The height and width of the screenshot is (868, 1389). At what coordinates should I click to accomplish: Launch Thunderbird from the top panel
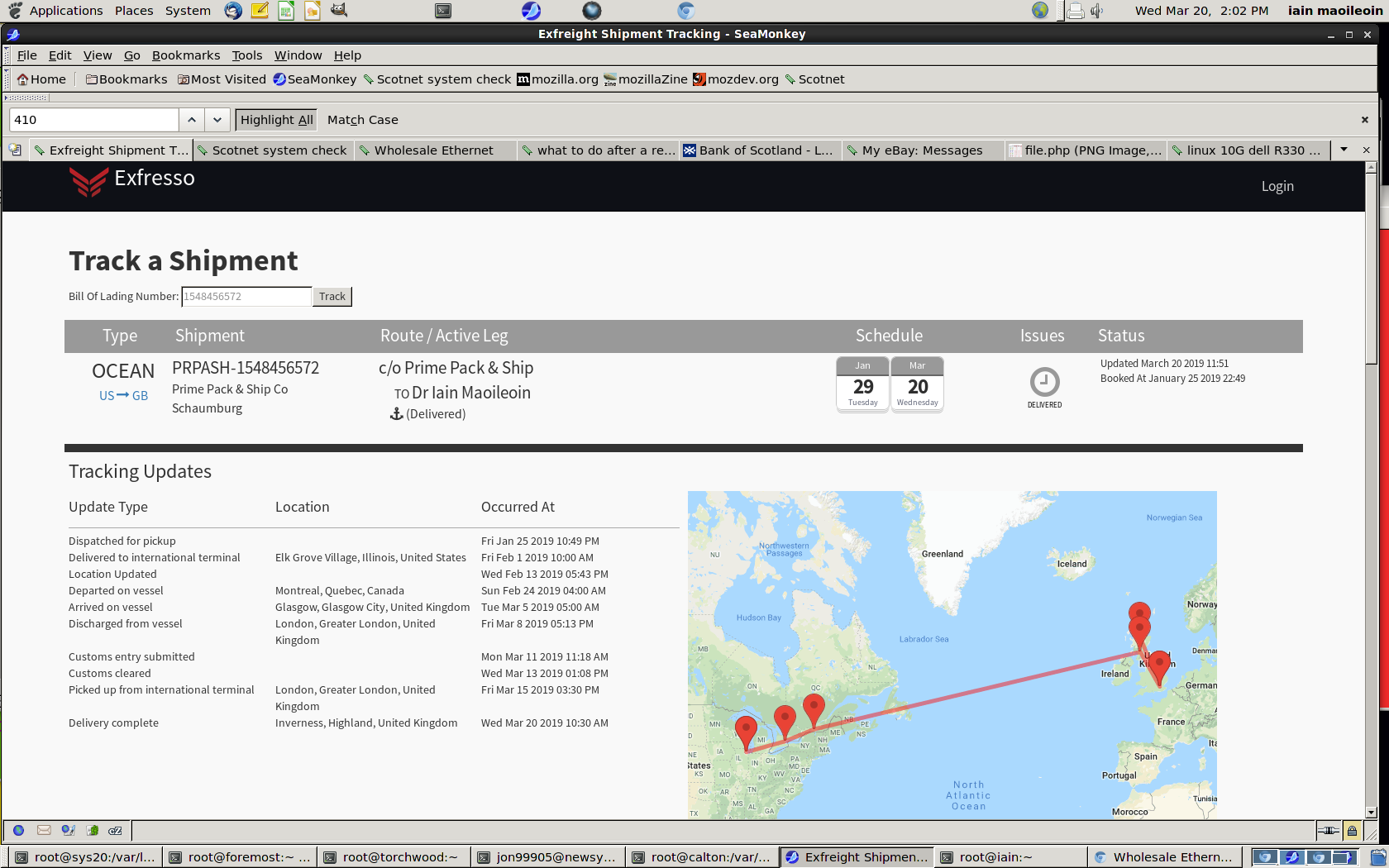click(x=233, y=10)
